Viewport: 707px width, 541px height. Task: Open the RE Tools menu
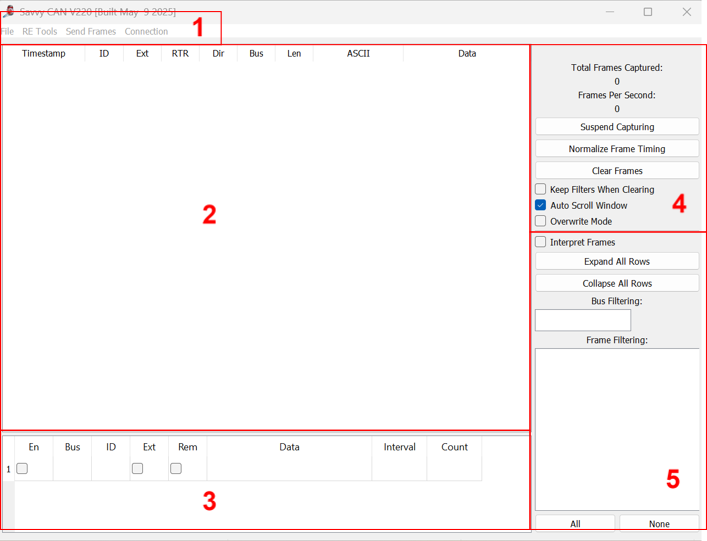click(x=40, y=31)
